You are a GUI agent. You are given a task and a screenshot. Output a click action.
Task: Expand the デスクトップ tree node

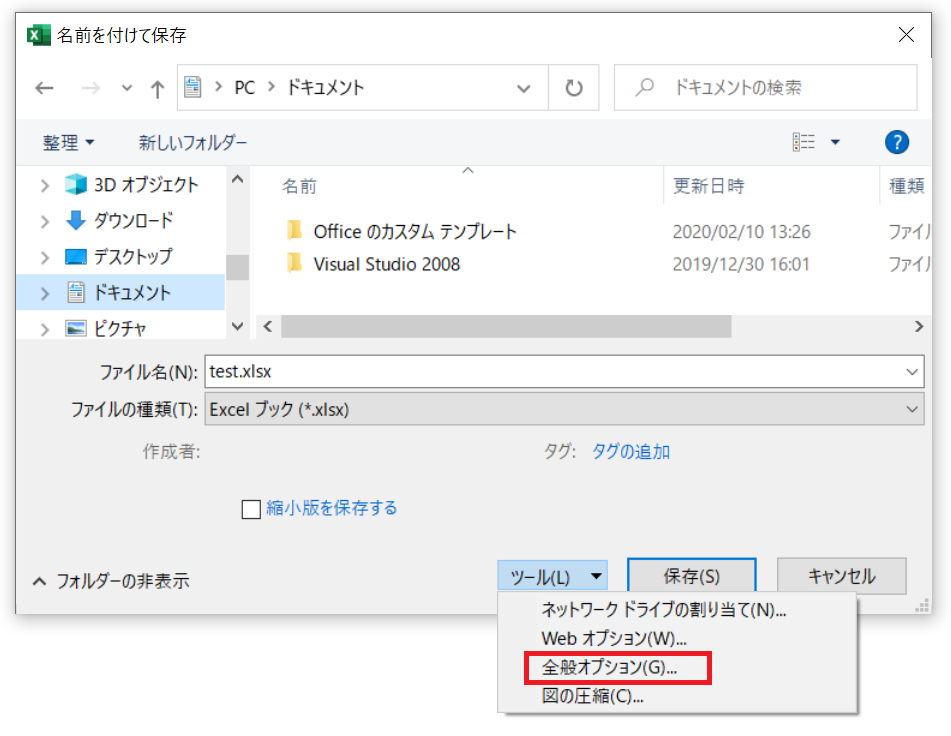coord(44,258)
